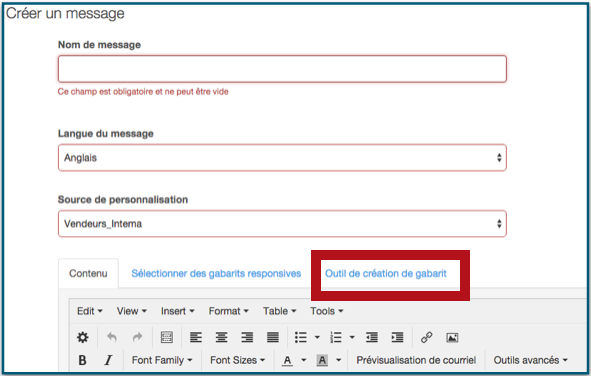
Task: Open bulleted list style arrow
Action: click(x=317, y=337)
